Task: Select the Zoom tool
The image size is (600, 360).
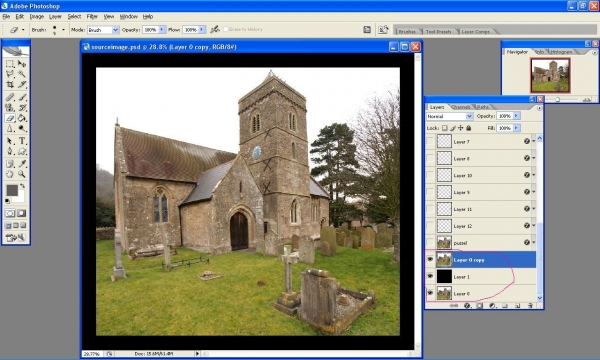Action: 22,174
